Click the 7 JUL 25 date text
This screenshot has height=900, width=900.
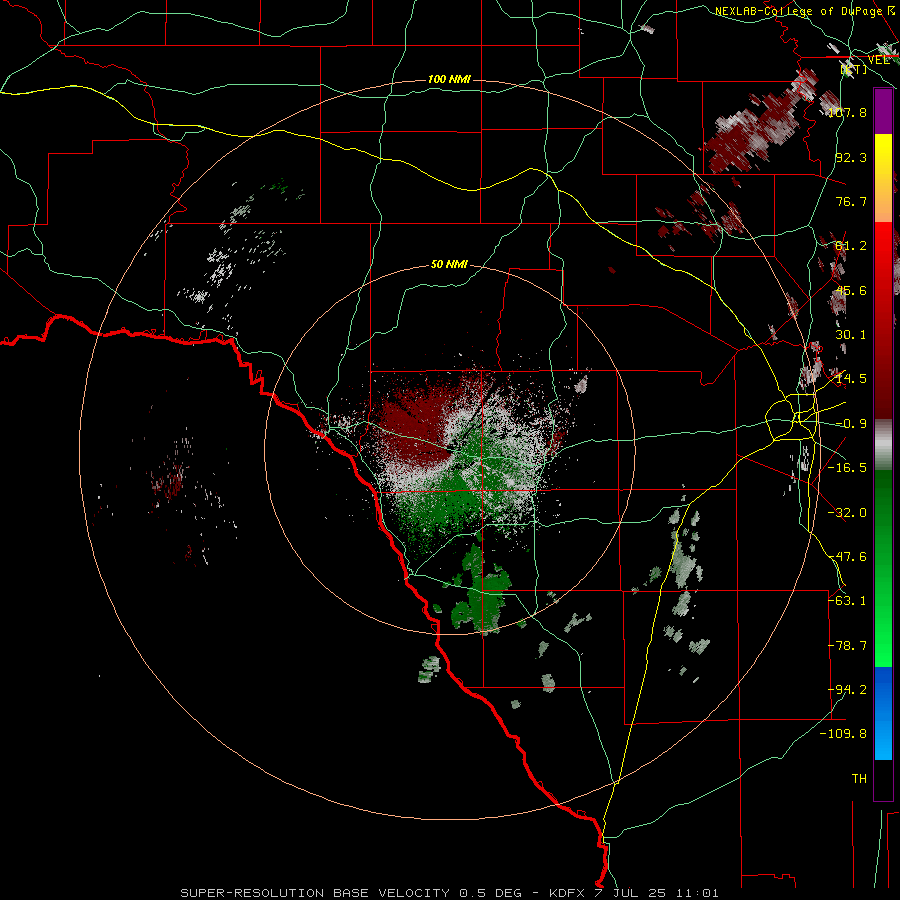(631, 893)
